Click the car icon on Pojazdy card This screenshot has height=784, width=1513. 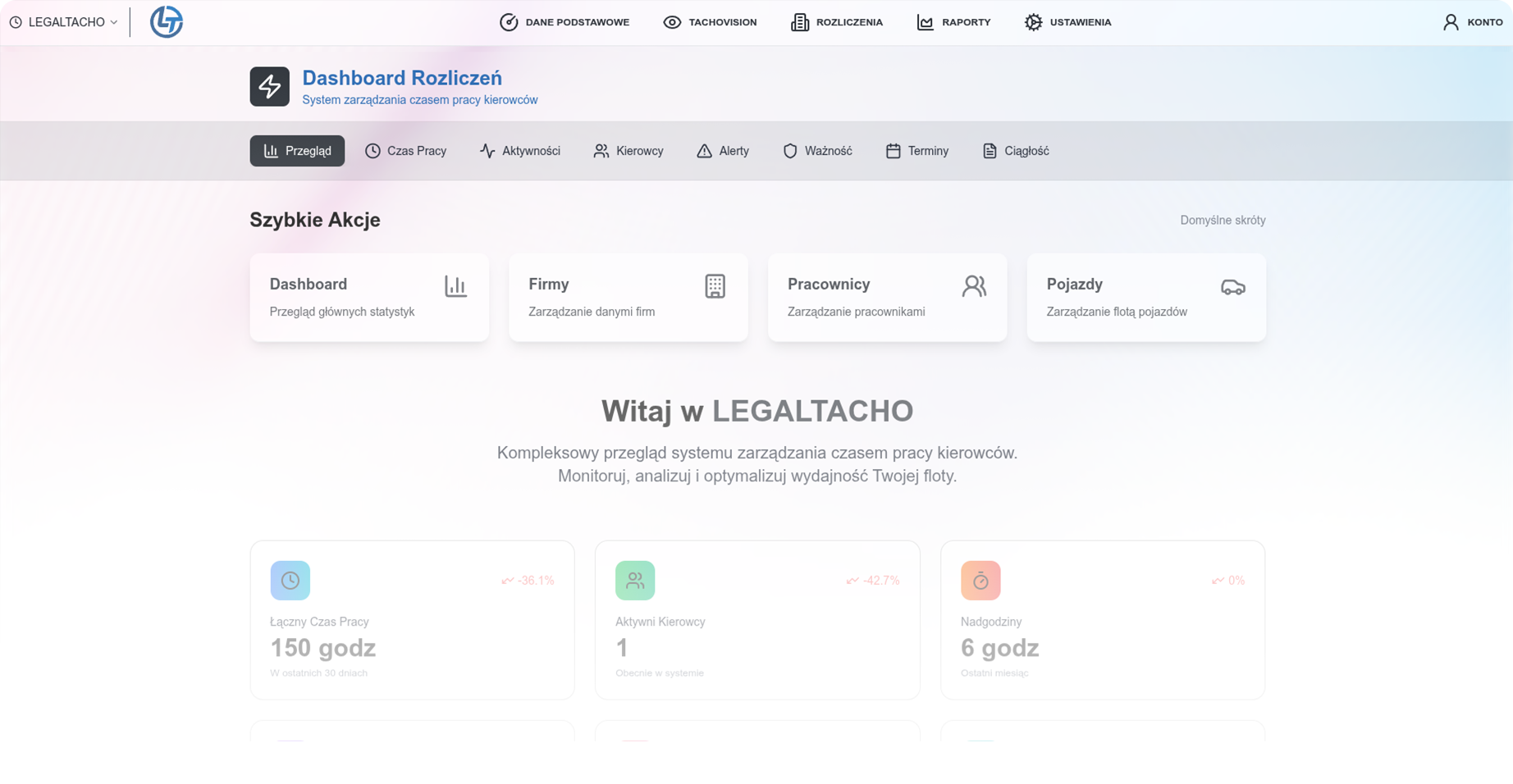pyautogui.click(x=1232, y=287)
